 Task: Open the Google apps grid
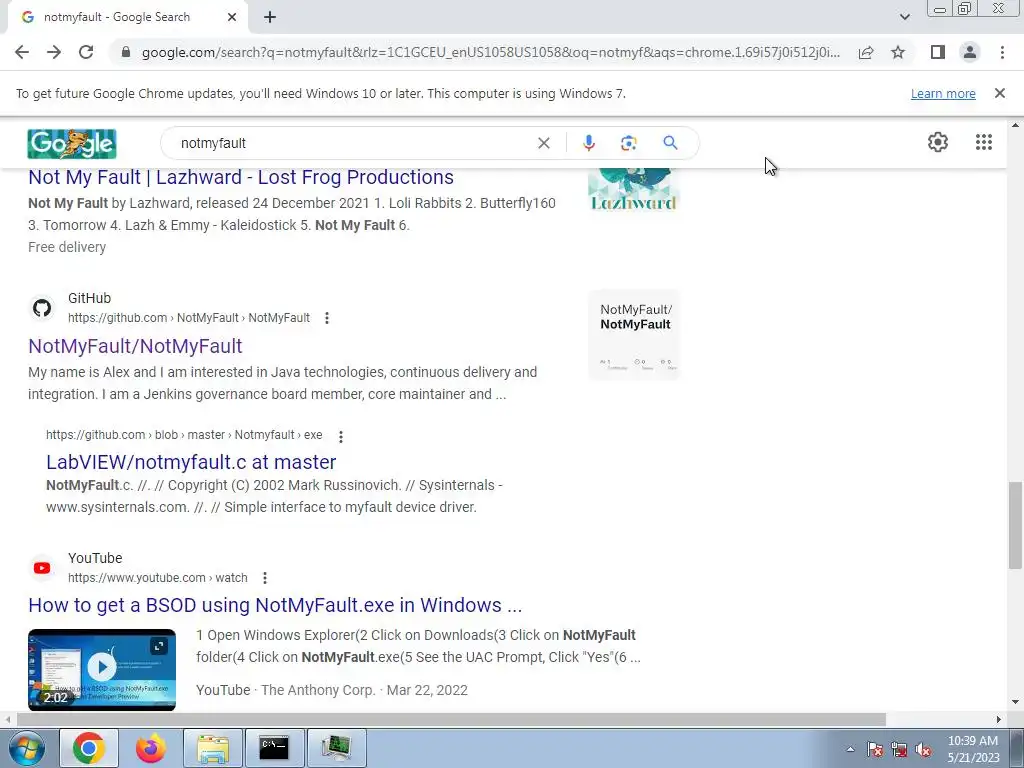click(x=984, y=142)
